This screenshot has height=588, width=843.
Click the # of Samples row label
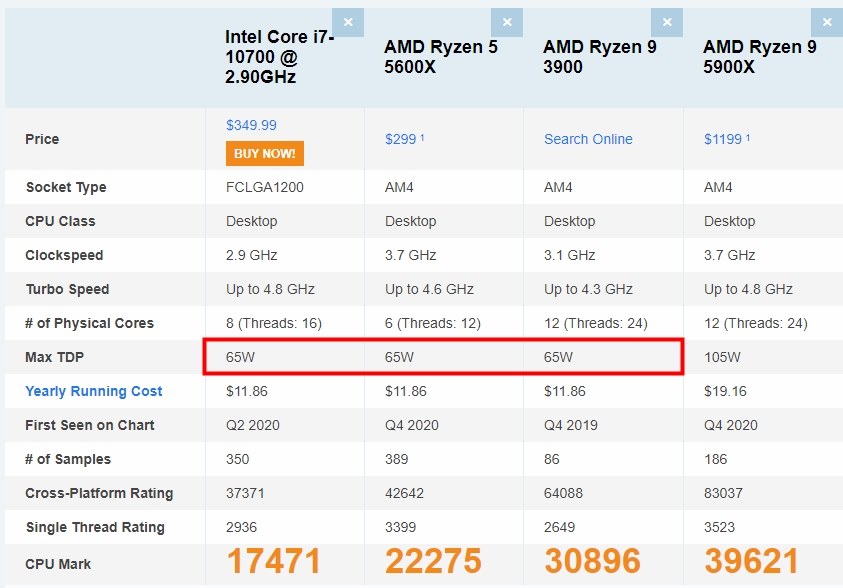[x=68, y=459]
